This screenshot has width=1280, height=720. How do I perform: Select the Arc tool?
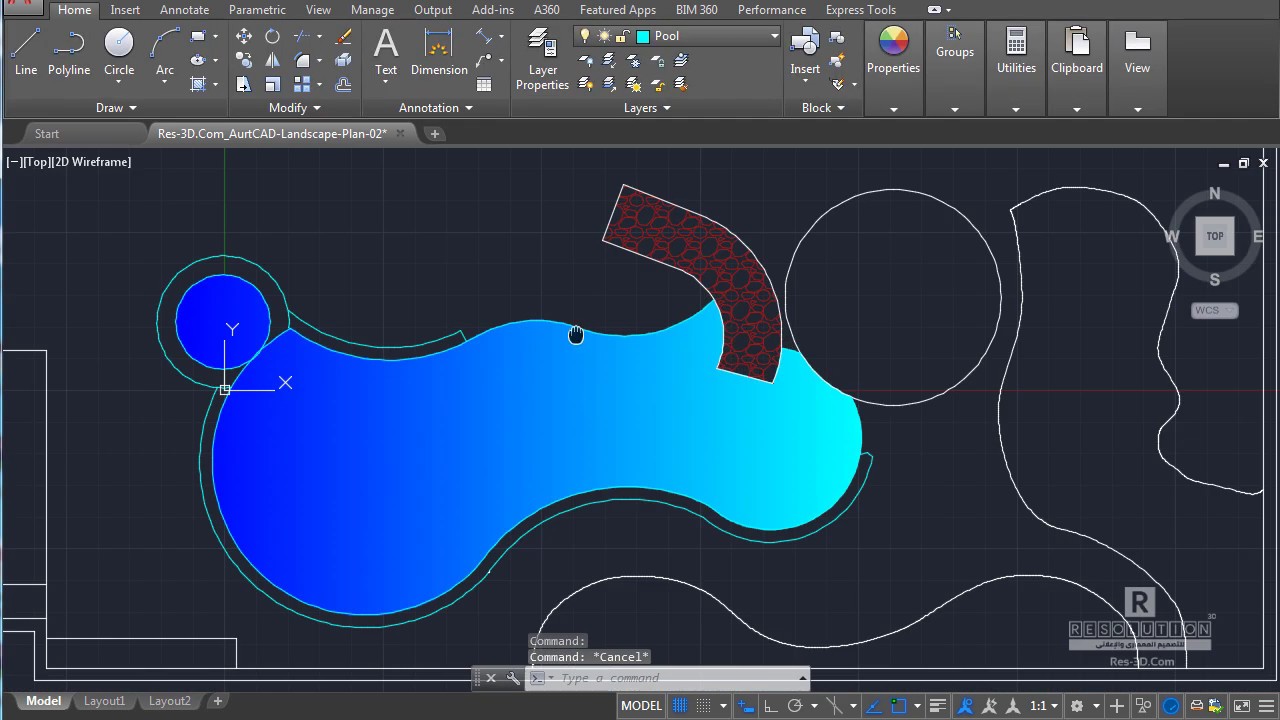pyautogui.click(x=165, y=51)
